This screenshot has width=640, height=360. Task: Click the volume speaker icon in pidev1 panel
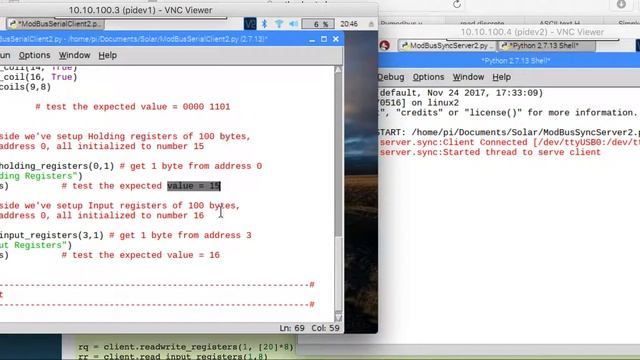coord(293,24)
